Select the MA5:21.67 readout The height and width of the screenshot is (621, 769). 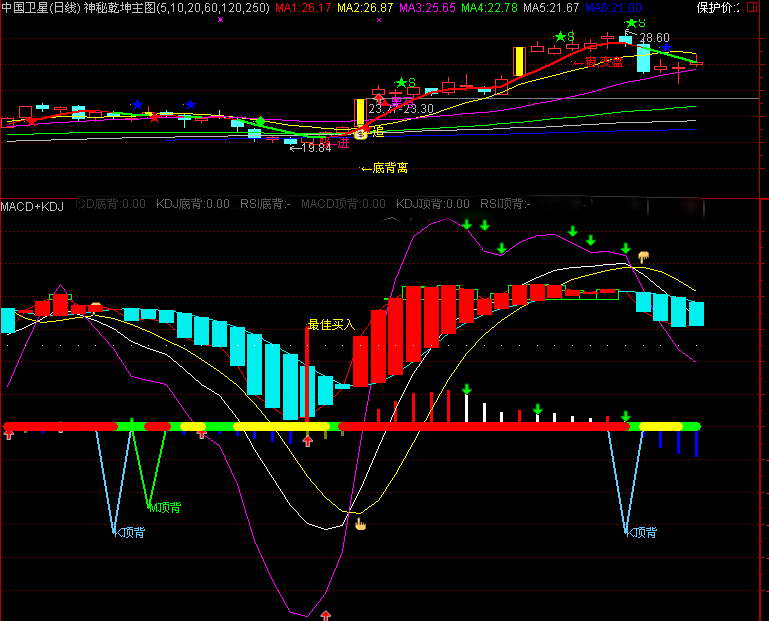coord(551,8)
